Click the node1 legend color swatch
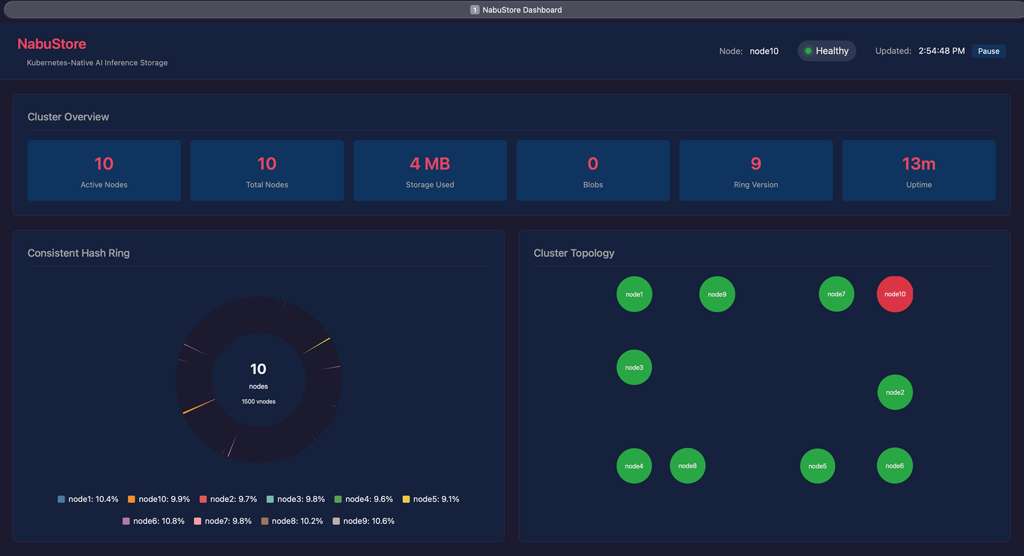This screenshot has height=556, width=1024. (61, 499)
